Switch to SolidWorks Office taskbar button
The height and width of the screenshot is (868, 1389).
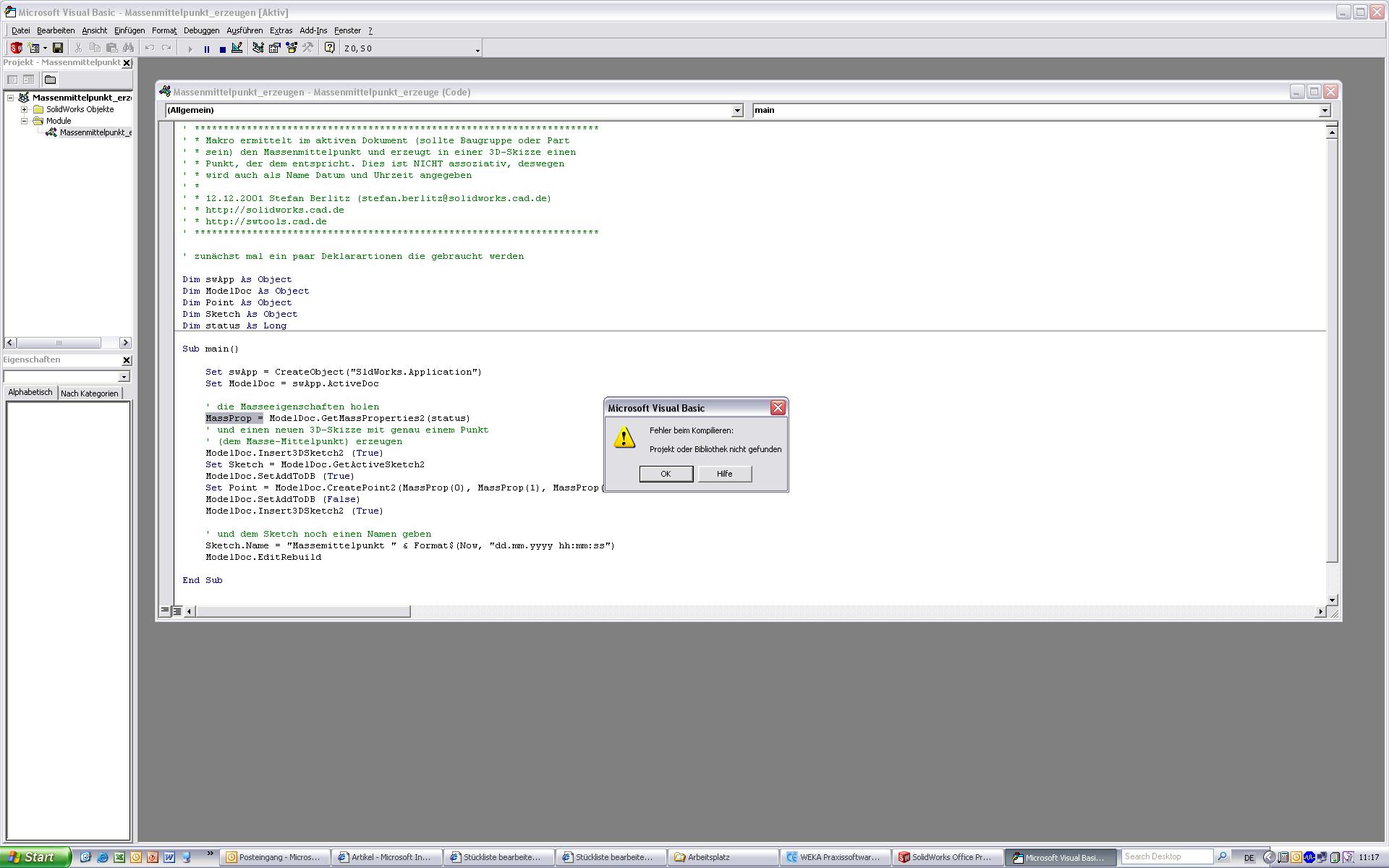pyautogui.click(x=948, y=857)
